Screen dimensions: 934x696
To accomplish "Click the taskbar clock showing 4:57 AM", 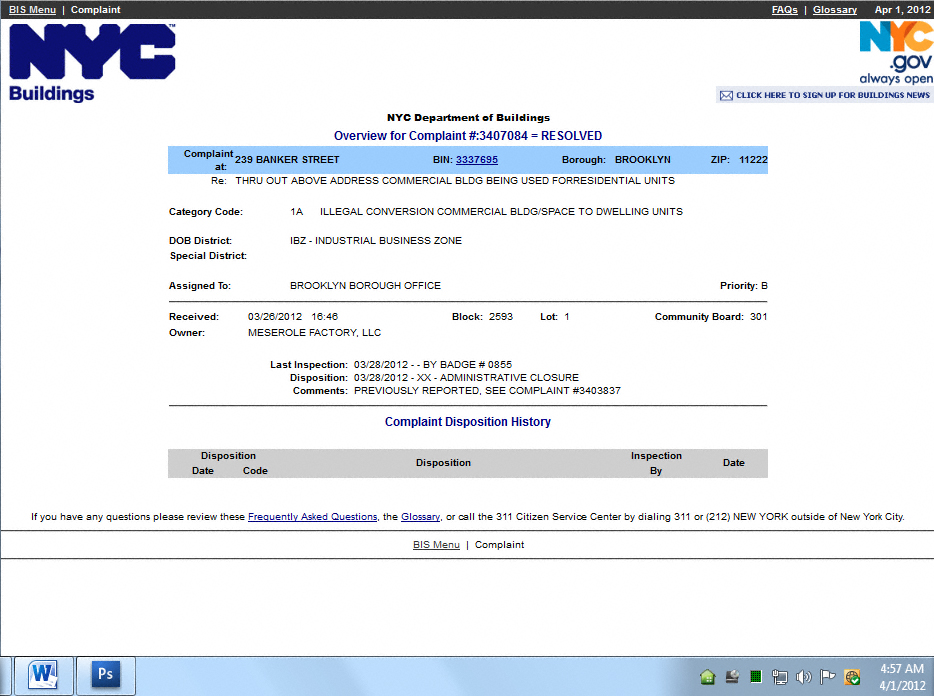I will tap(901, 676).
